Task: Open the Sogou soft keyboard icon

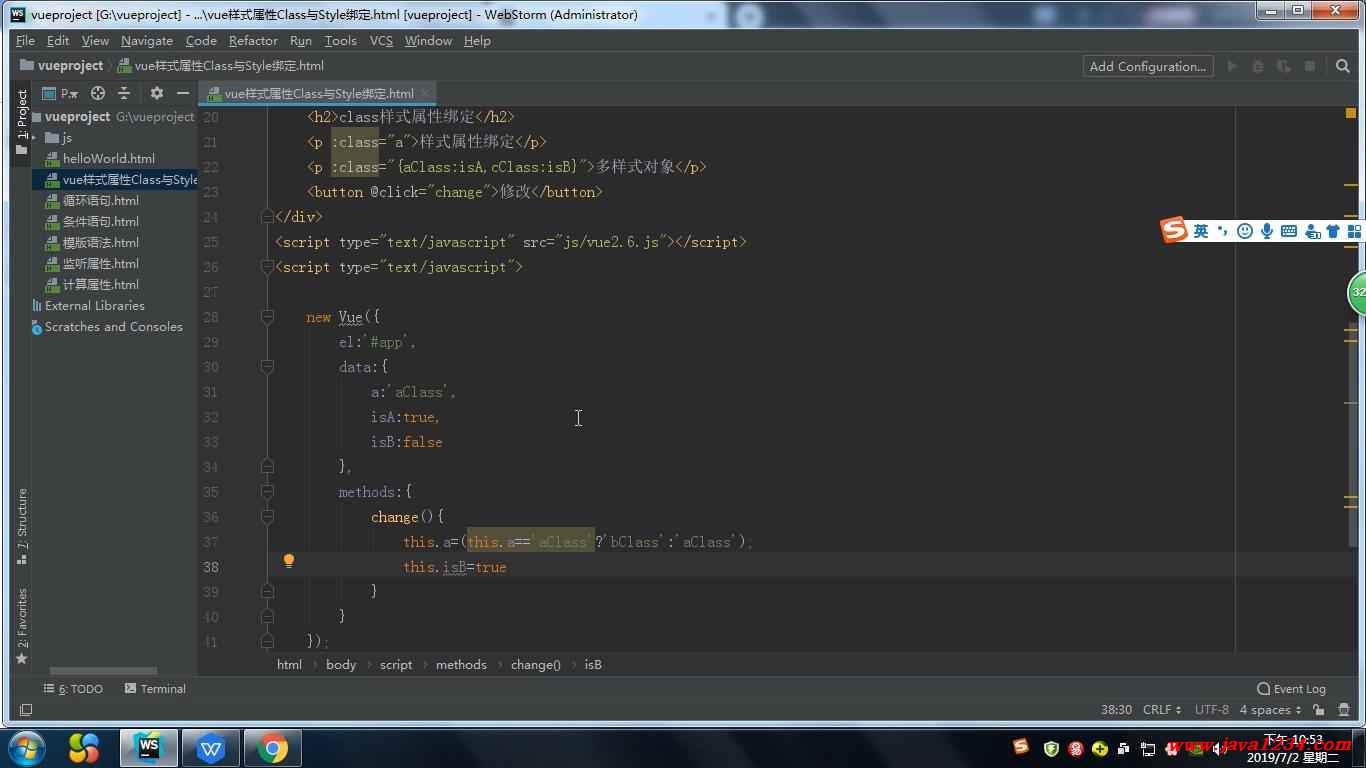Action: click(x=1289, y=231)
